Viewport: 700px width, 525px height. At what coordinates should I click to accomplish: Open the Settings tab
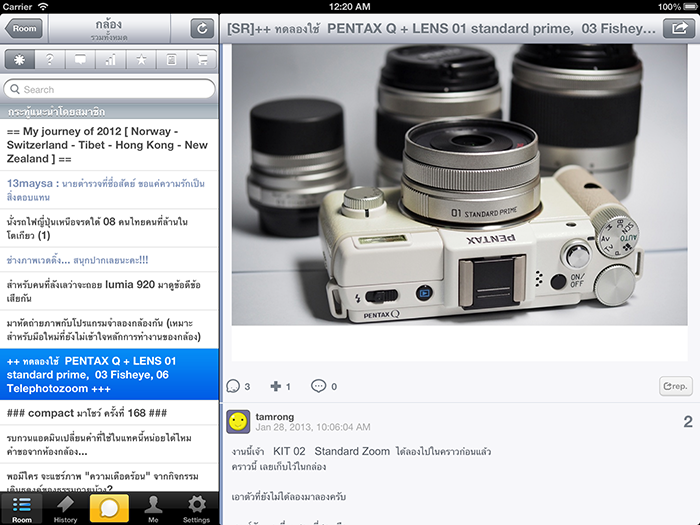(x=196, y=509)
